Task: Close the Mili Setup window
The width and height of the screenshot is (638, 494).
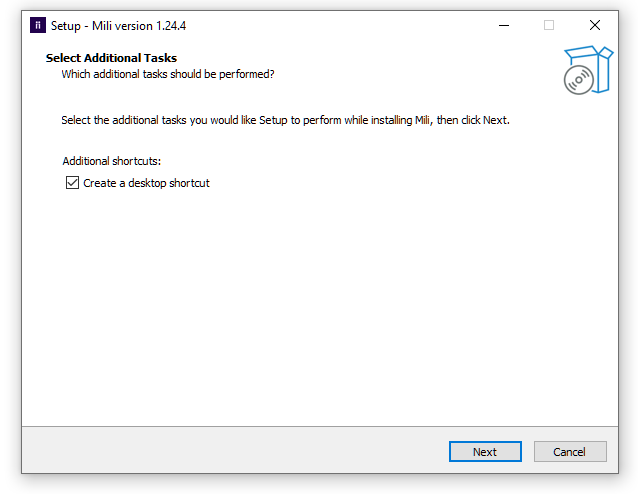Action: click(x=594, y=25)
